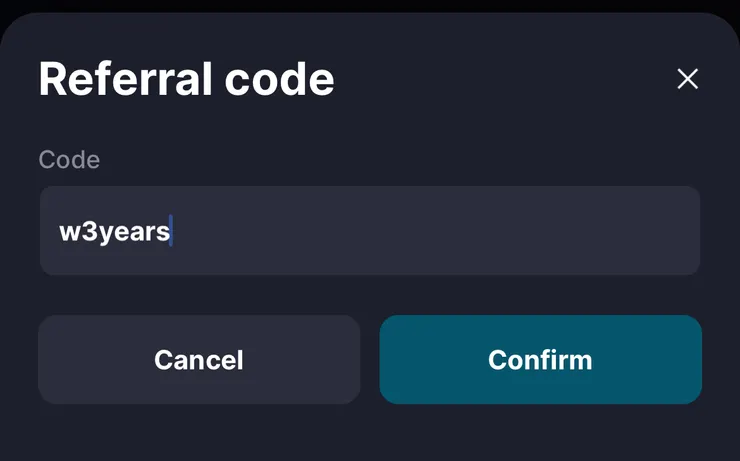This screenshot has width=740, height=461.
Task: Tap Confirm to apply the referral code
Action: point(540,360)
